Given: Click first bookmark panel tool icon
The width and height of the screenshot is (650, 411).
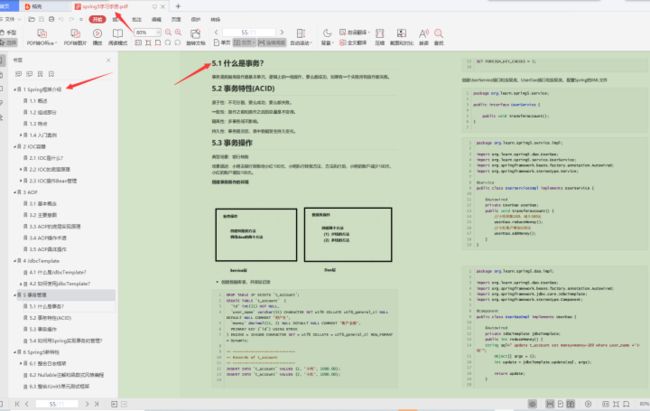Looking at the screenshot, I should [18, 74].
